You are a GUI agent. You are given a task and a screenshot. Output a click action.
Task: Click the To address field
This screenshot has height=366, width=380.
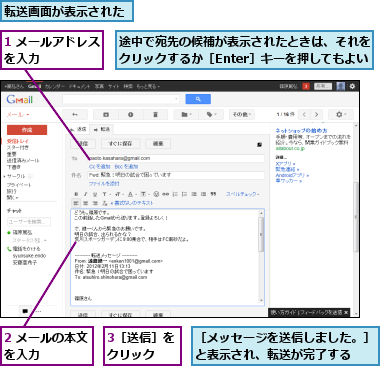[x=176, y=158]
